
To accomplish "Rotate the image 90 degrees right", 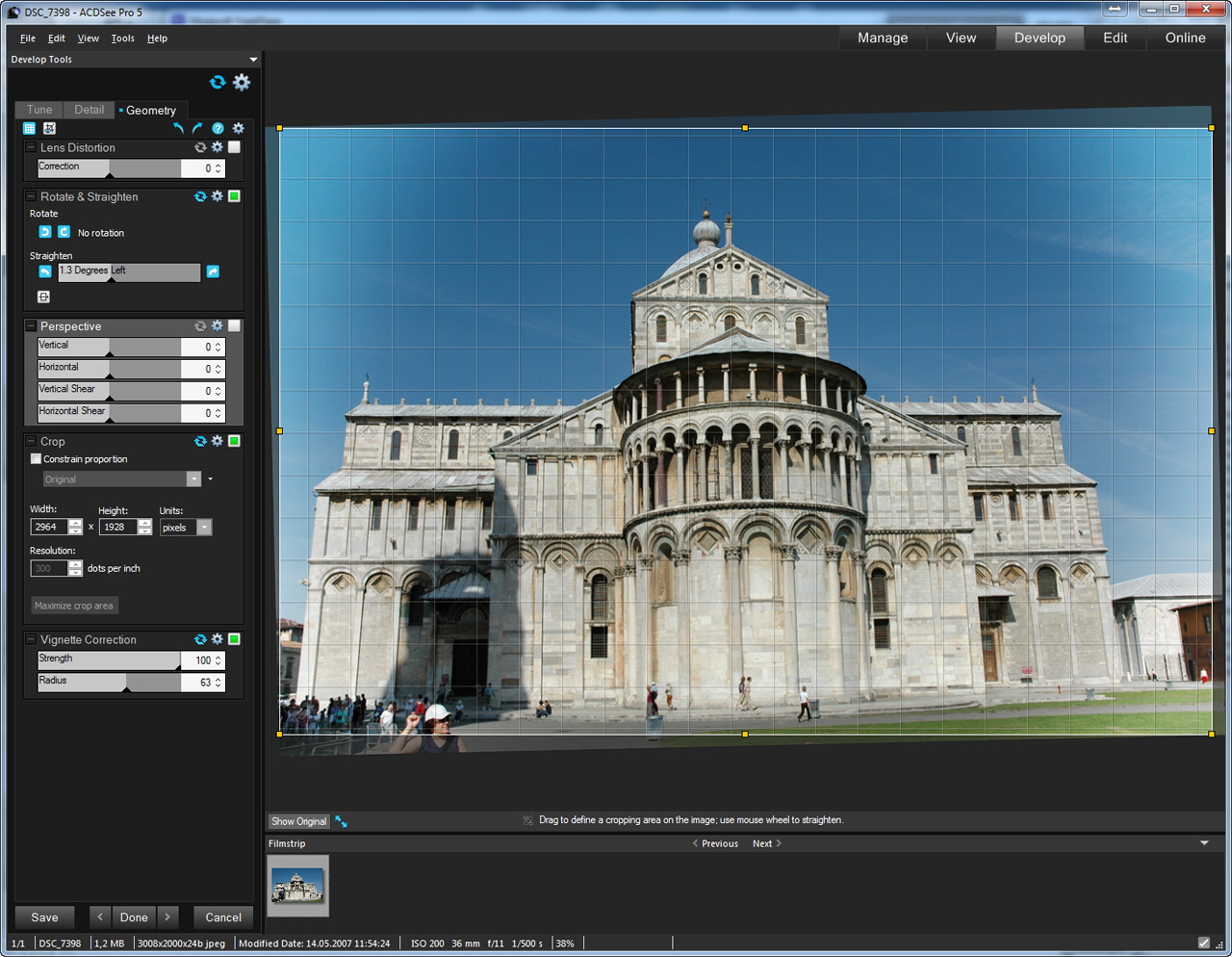I will 64,232.
